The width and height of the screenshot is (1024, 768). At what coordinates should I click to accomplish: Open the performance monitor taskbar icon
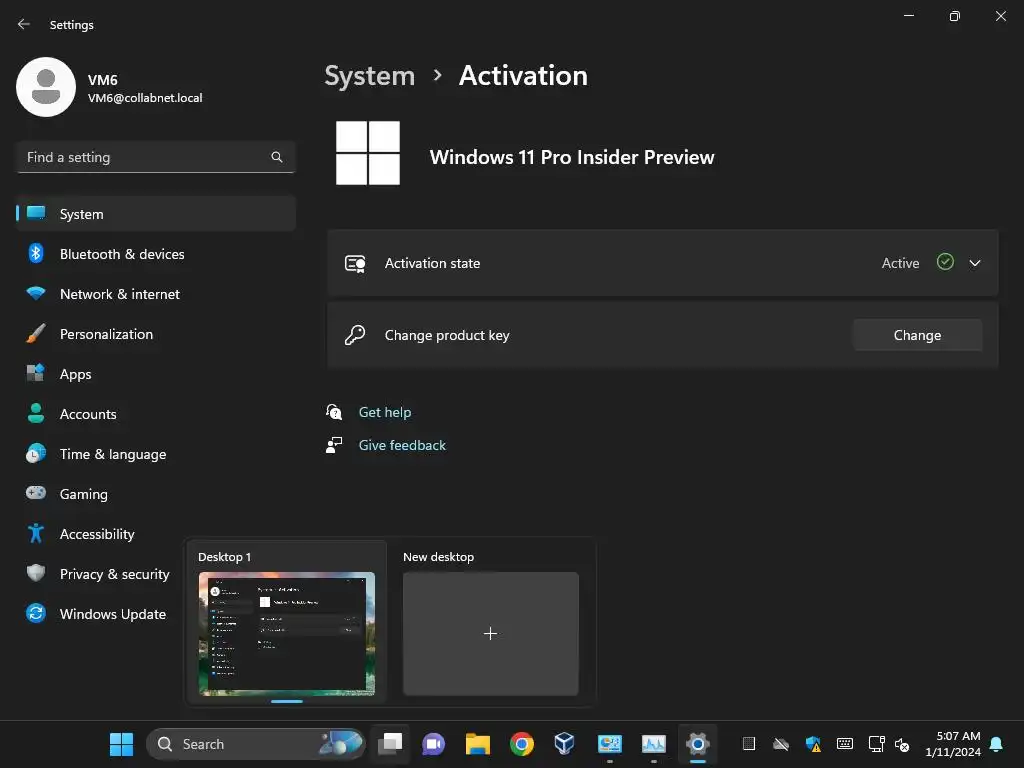(654, 744)
